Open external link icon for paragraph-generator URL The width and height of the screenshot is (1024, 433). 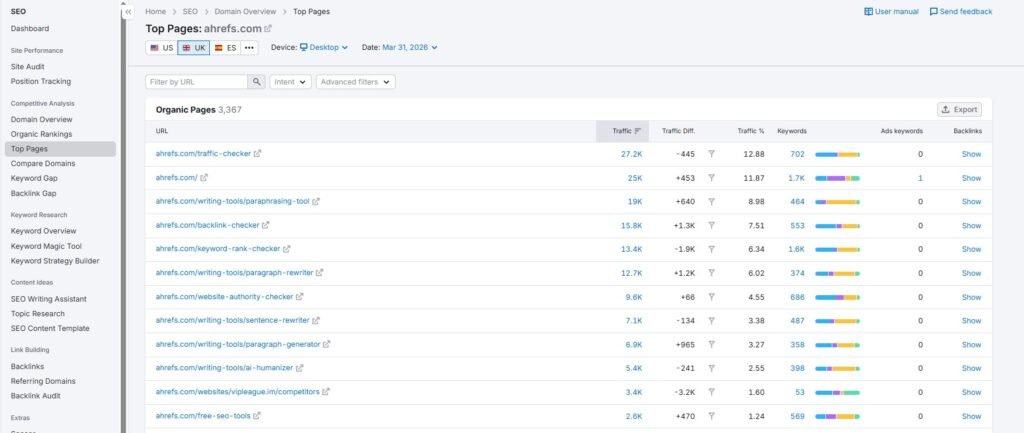tap(327, 344)
